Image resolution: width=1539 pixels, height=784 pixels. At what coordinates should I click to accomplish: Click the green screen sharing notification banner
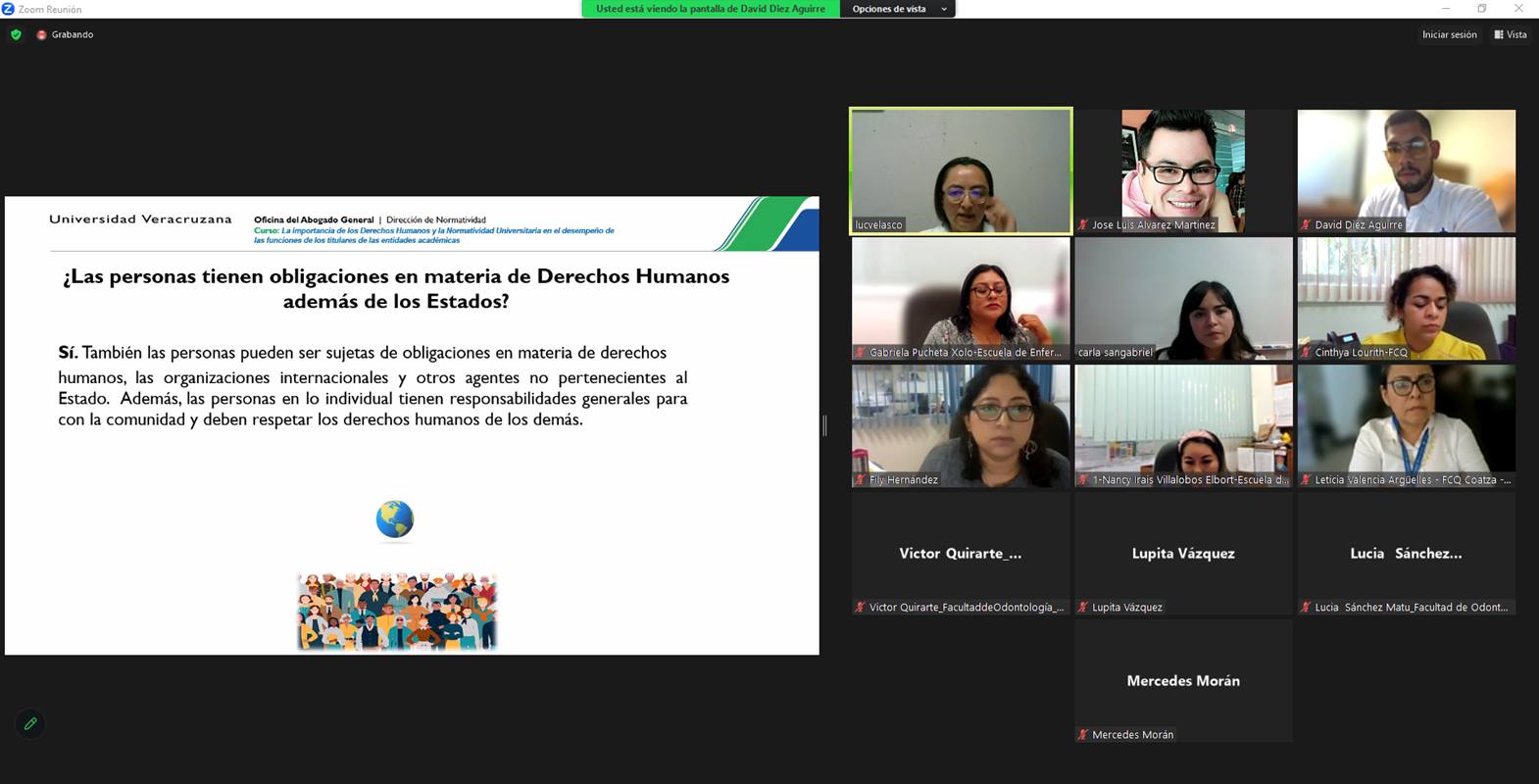710,9
